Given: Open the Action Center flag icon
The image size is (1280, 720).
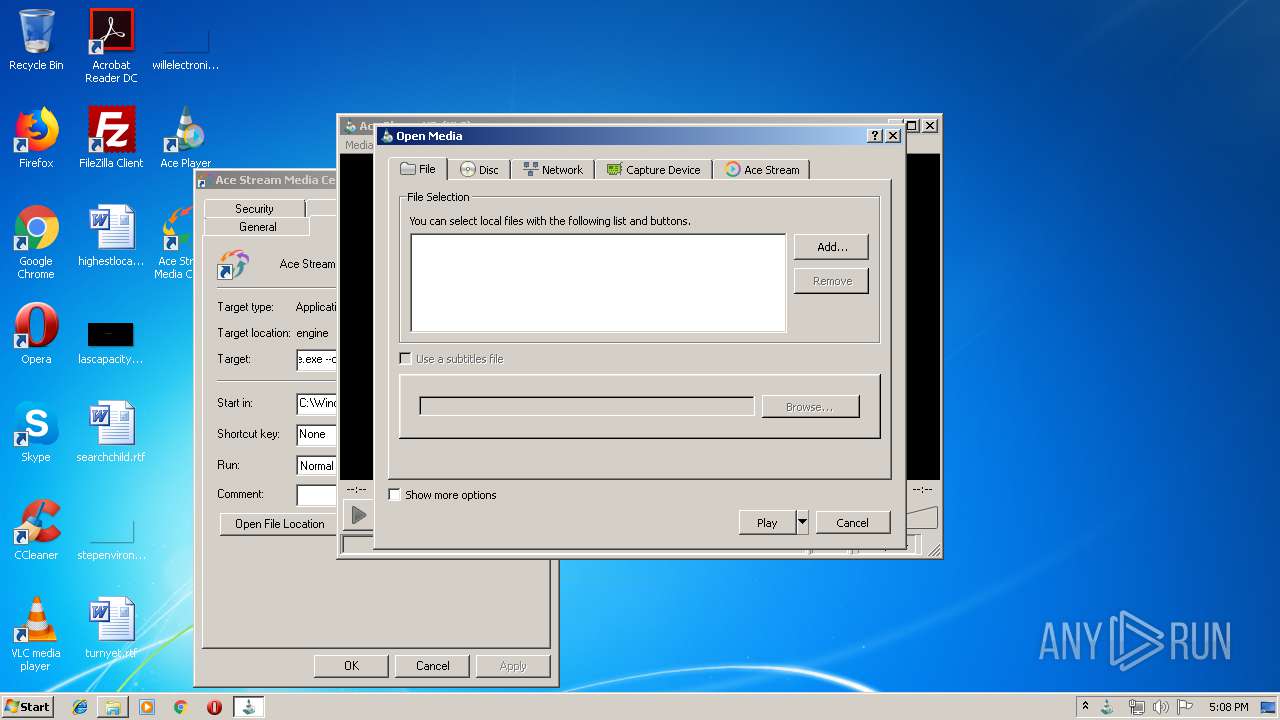Looking at the screenshot, I should coord(1185,707).
